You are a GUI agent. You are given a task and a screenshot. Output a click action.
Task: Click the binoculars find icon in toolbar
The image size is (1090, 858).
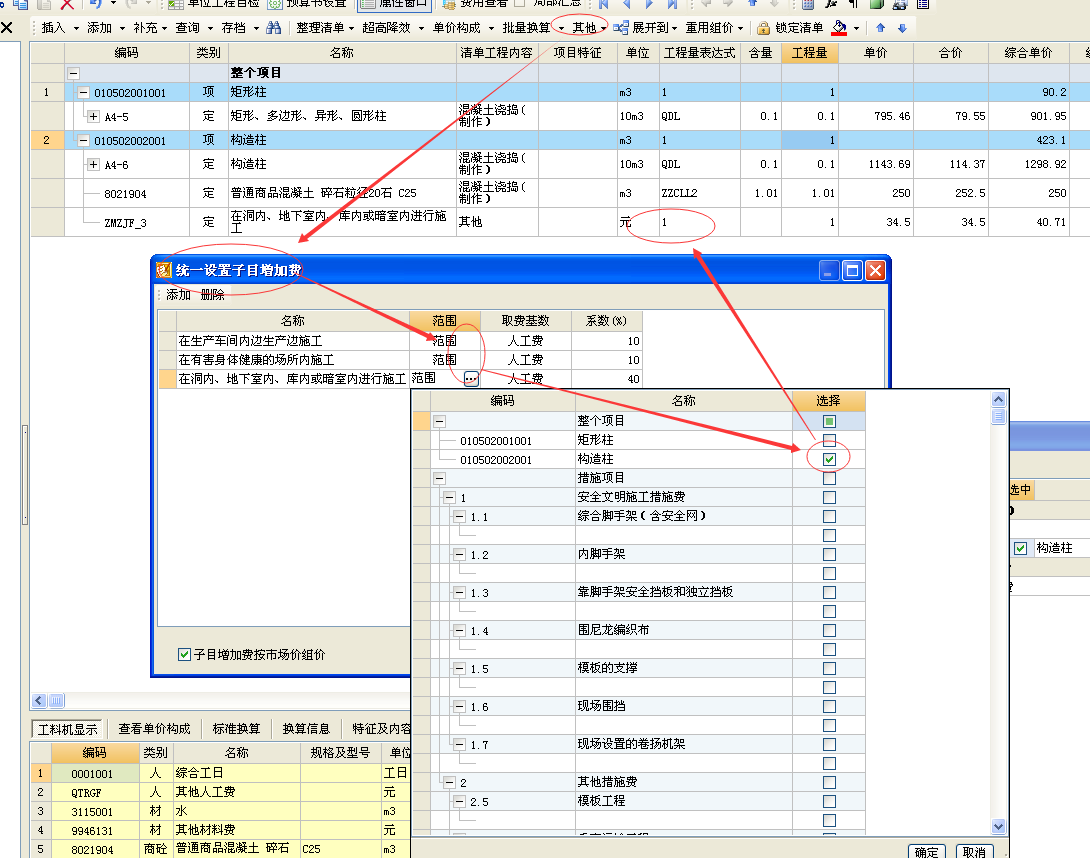[x=274, y=28]
